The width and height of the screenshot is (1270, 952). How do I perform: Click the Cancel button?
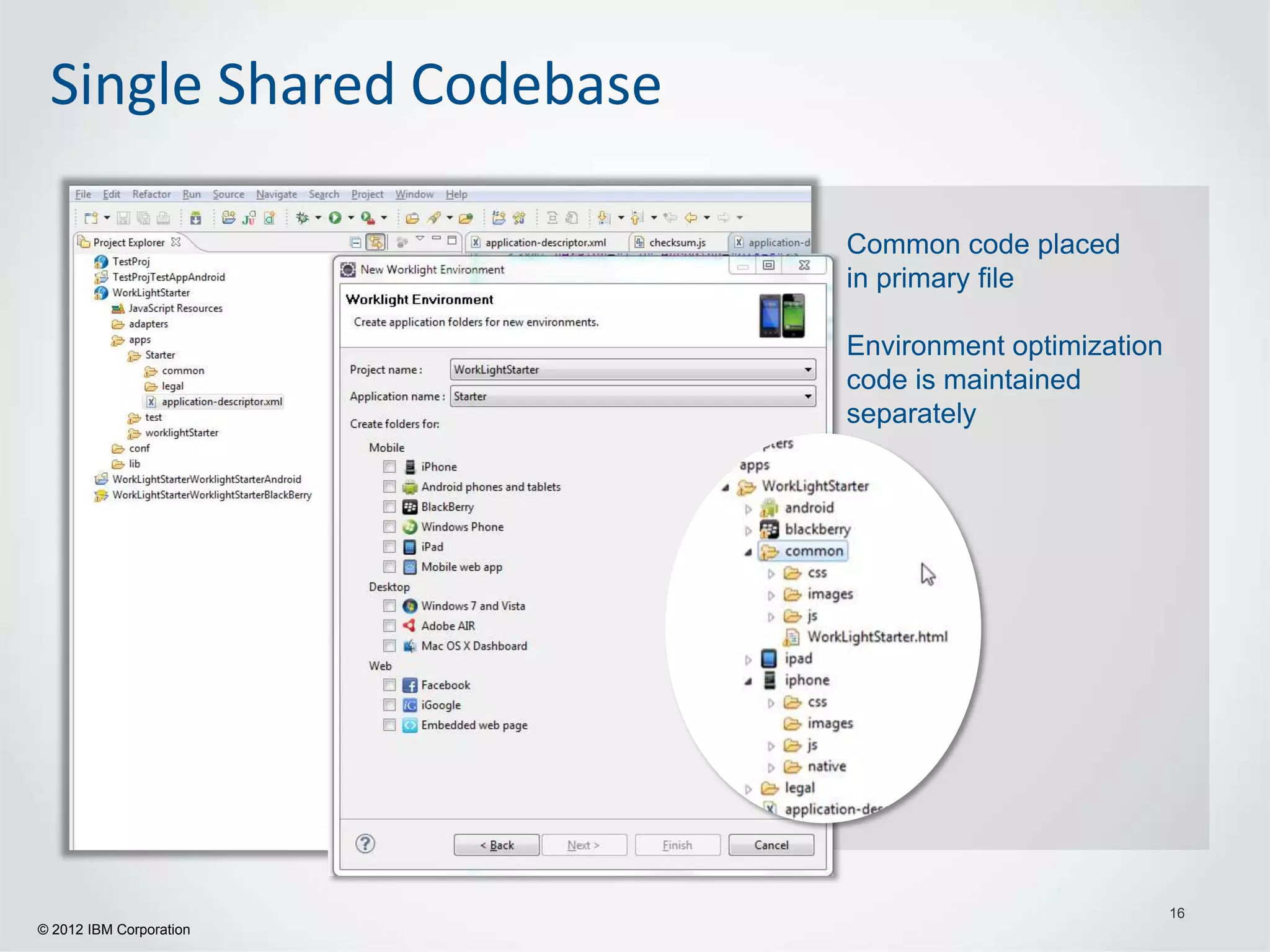click(771, 845)
